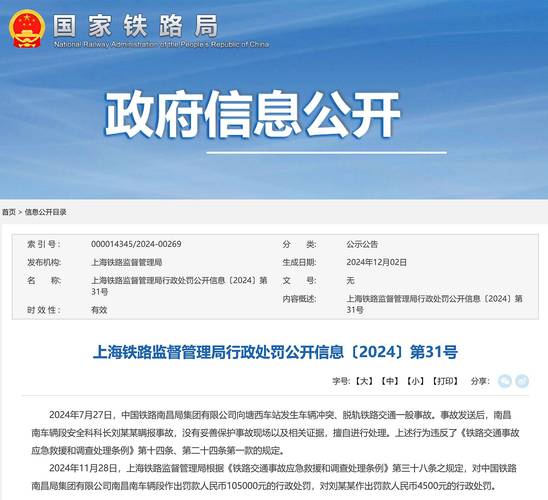Click the date 2024年12月02日
Image resolution: width=548 pixels, height=500 pixels.
tap(376, 262)
